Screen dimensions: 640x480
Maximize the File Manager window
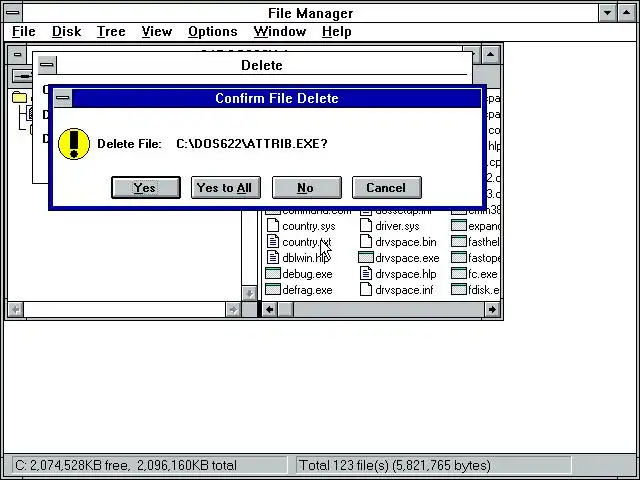coord(627,13)
